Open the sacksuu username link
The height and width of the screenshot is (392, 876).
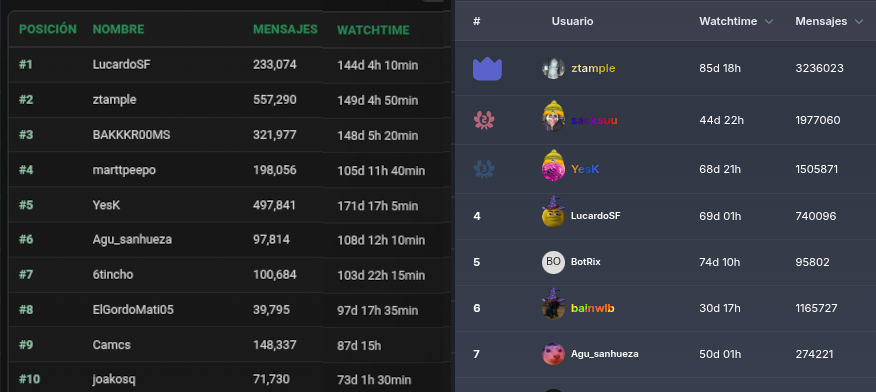(x=594, y=120)
